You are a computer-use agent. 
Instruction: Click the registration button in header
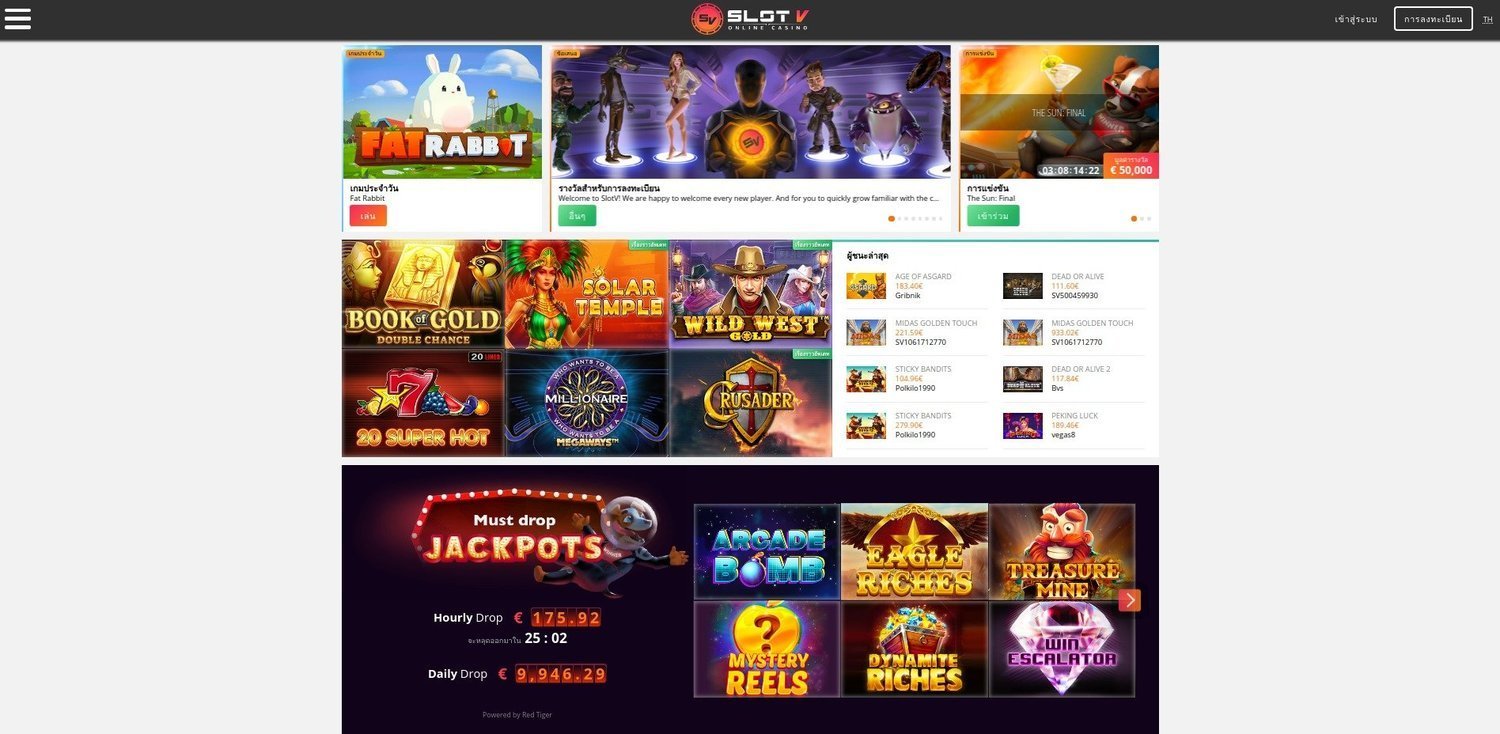[1433, 19]
